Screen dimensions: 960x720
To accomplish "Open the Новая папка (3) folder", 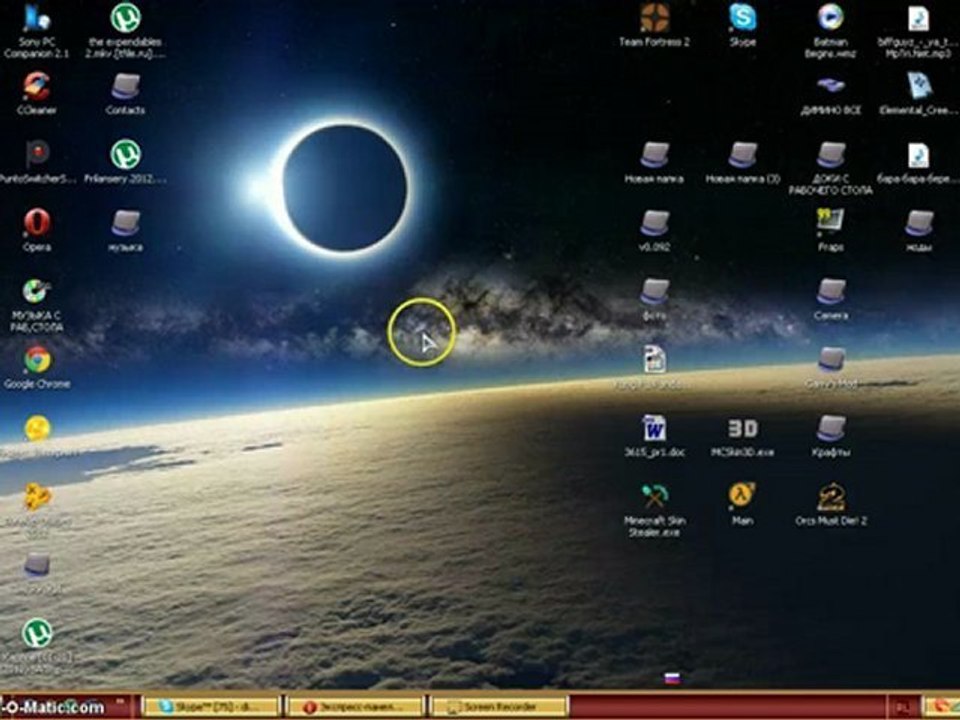I will [743, 154].
